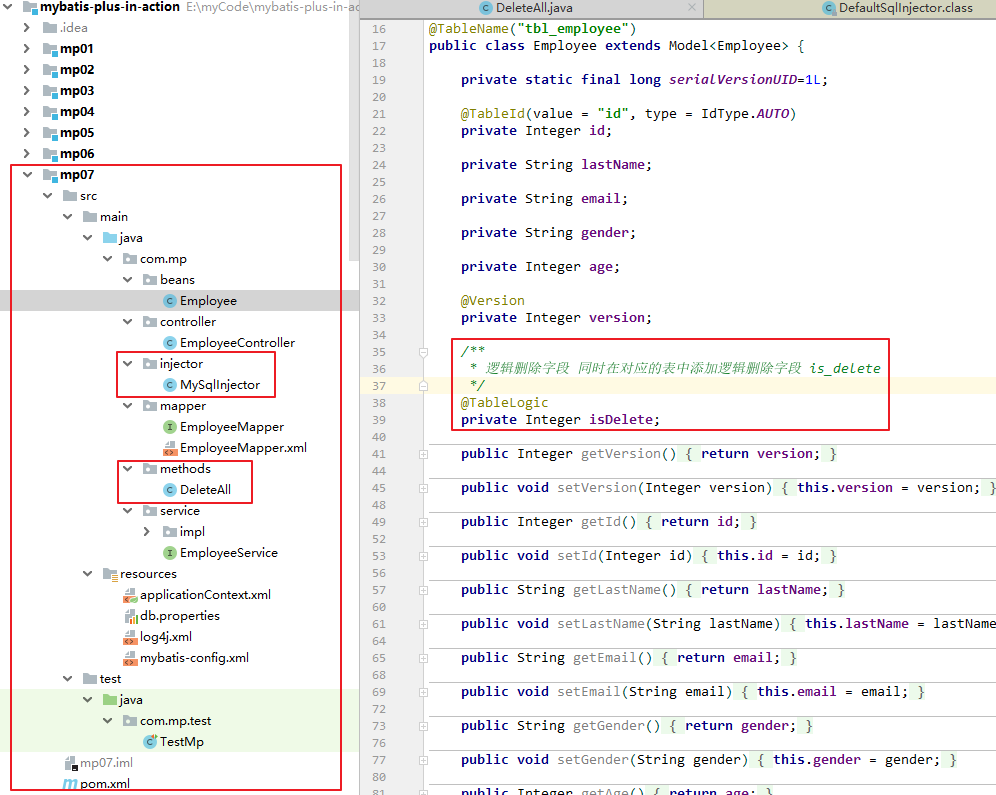The width and height of the screenshot is (996, 795).
Task: Collapse the beans package arrow
Action: [128, 279]
